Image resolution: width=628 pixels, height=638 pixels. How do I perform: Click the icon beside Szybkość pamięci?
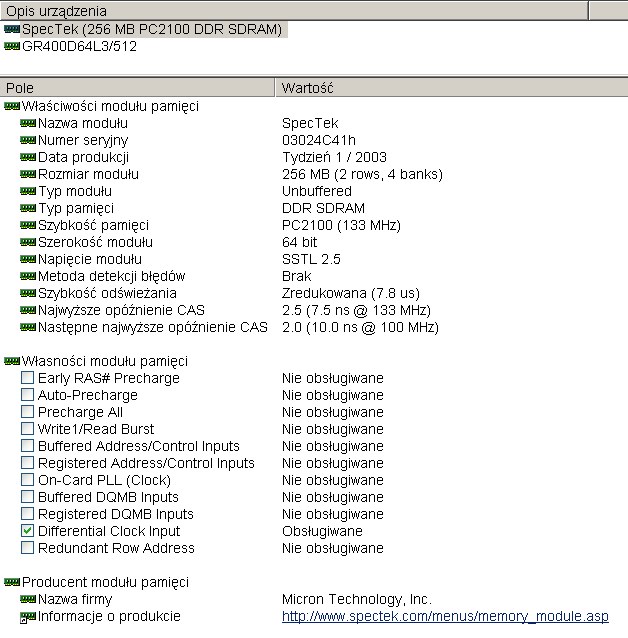click(28, 225)
